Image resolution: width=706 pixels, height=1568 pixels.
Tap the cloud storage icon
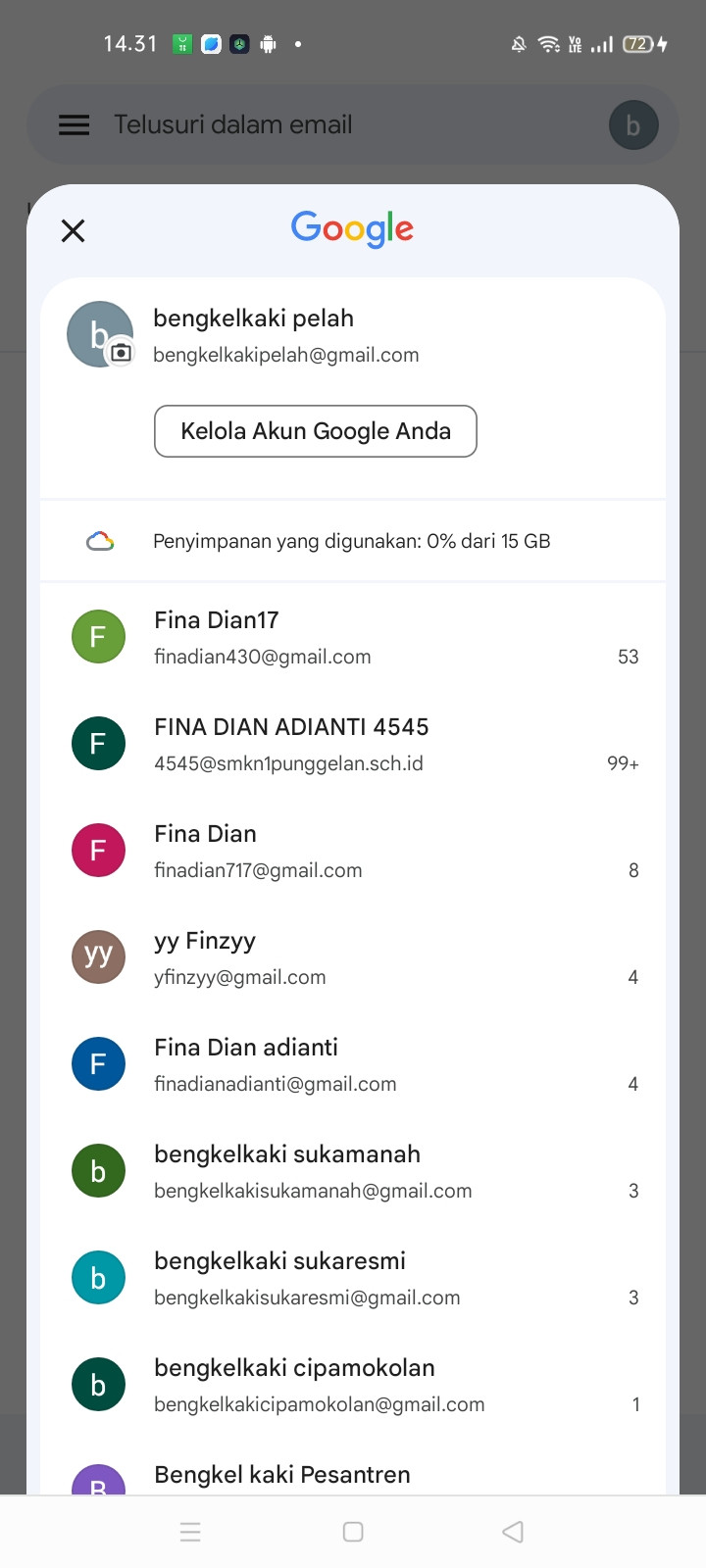click(100, 541)
